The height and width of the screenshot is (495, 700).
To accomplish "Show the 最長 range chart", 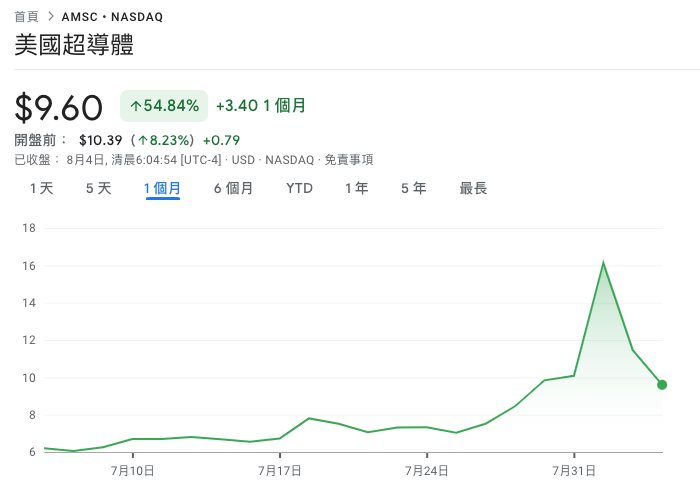I will 473,188.
